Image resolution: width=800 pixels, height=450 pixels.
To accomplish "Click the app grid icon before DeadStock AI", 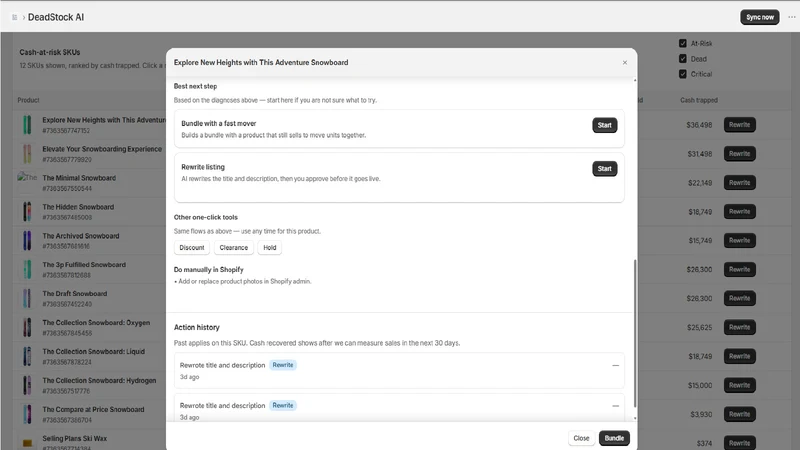I will coord(14,17).
